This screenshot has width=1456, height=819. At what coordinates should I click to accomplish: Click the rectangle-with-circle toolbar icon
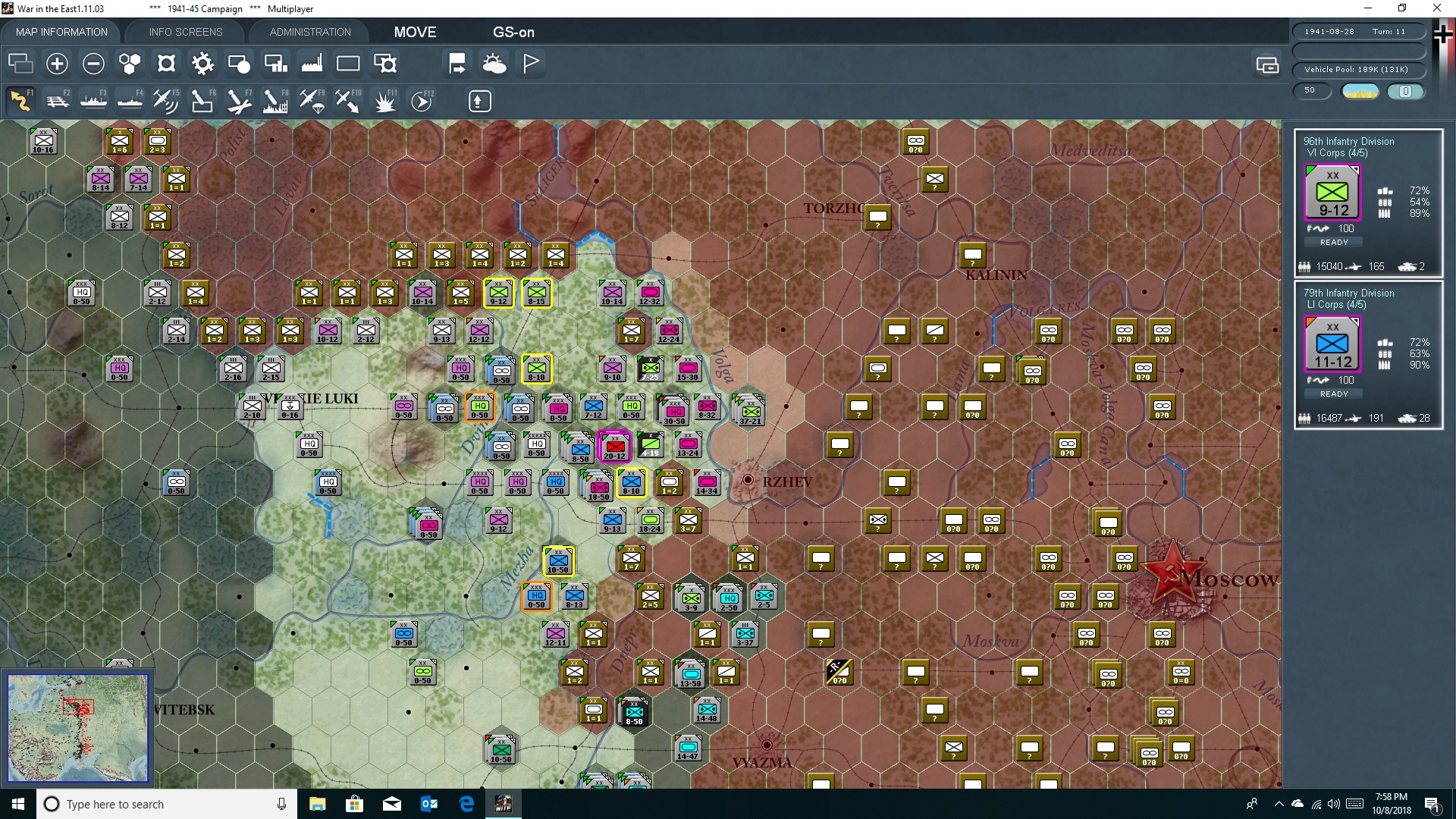(x=239, y=64)
